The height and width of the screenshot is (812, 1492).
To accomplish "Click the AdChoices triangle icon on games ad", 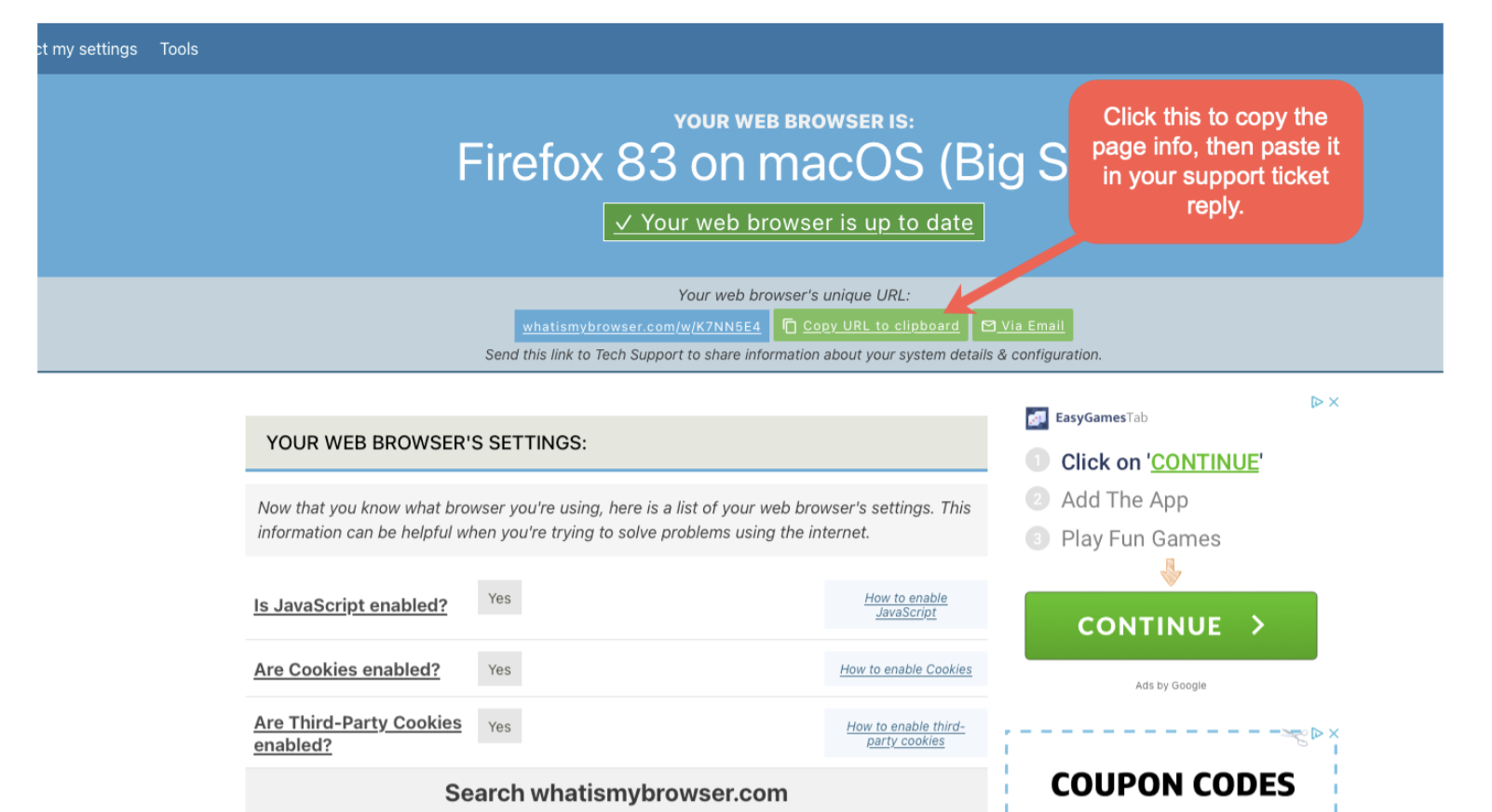I will (x=1317, y=402).
